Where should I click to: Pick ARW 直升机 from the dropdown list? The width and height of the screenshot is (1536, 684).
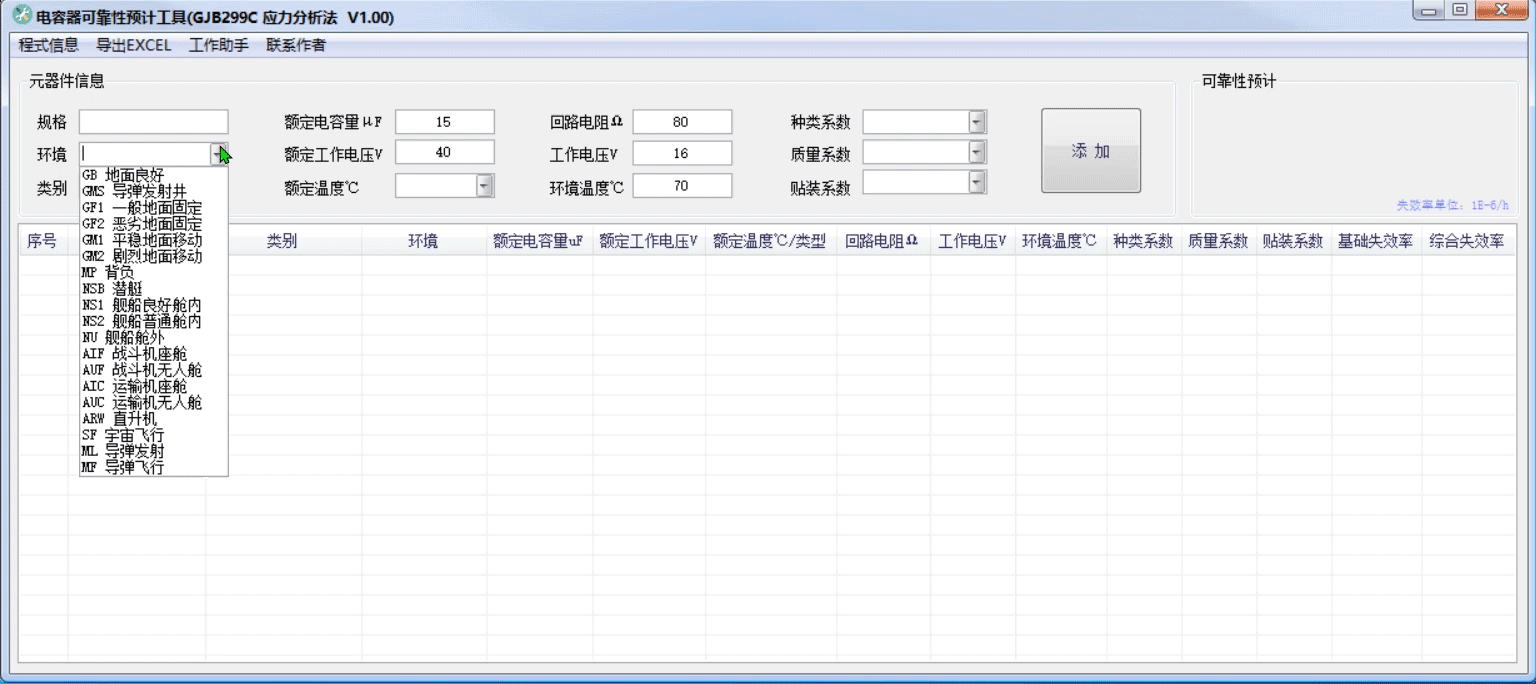(119, 419)
